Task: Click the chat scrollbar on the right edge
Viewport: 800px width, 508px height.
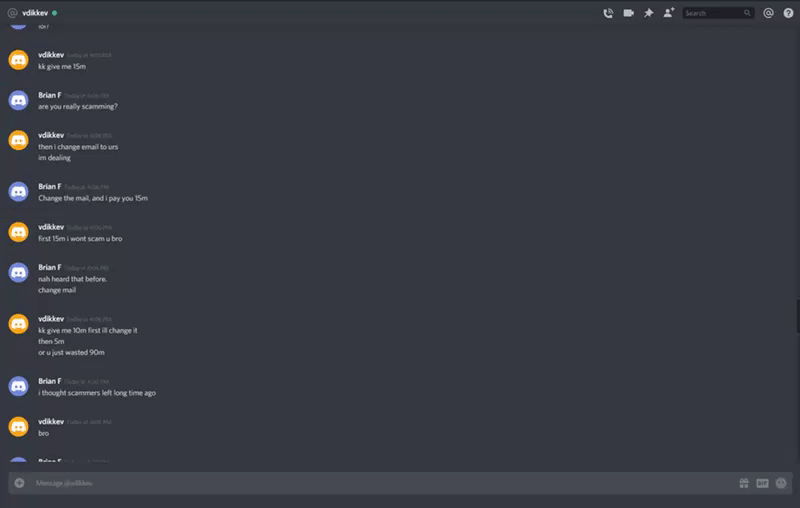Action: [x=797, y=316]
